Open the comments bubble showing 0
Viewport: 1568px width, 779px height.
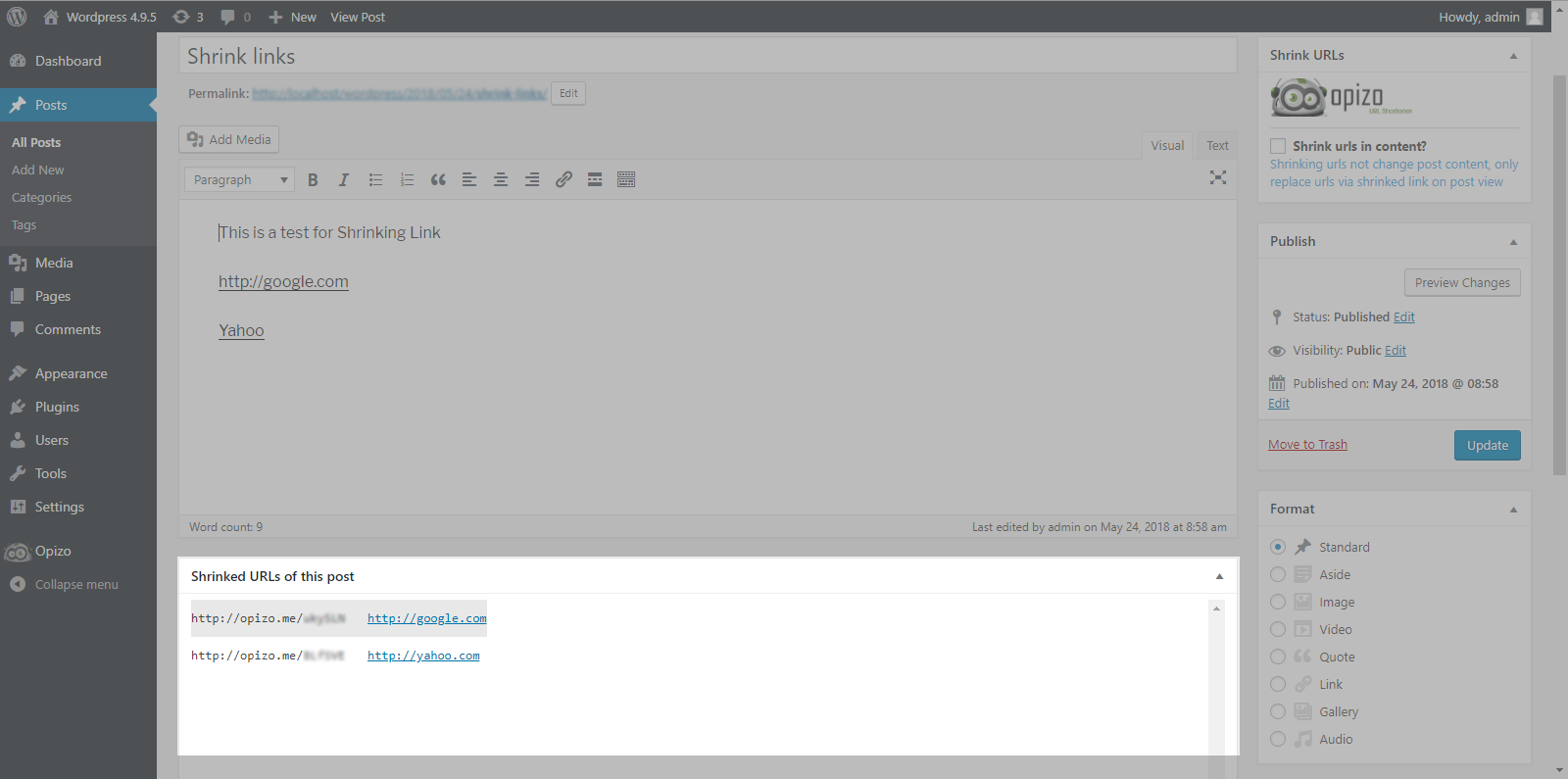tap(235, 17)
